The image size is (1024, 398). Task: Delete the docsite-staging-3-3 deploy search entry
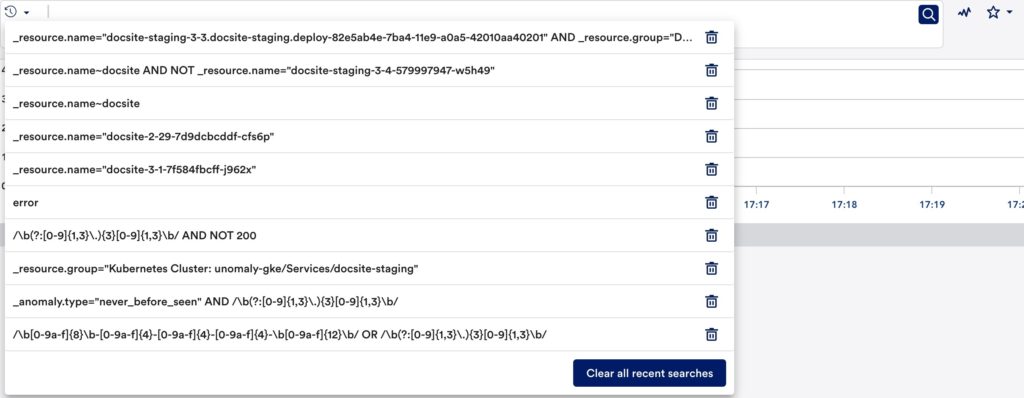pos(712,37)
